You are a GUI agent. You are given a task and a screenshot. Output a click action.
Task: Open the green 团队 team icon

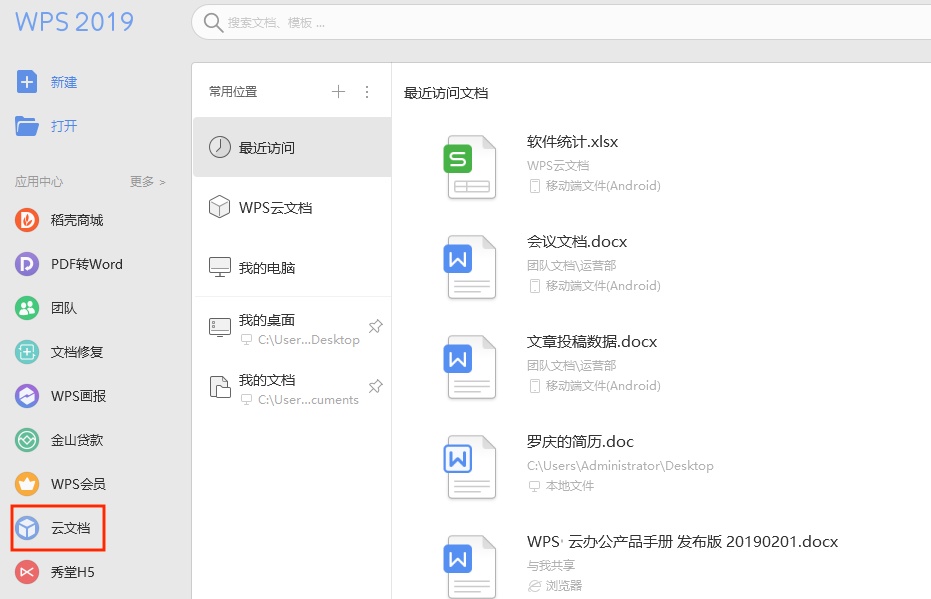[27, 308]
